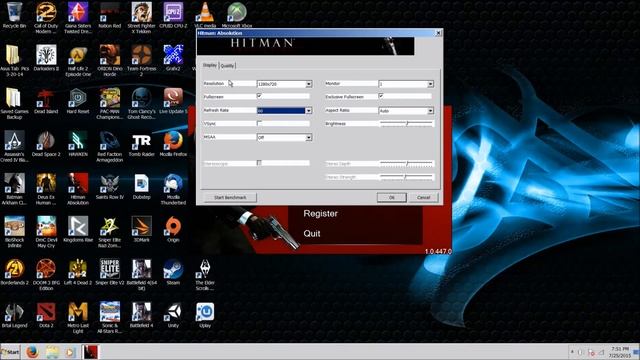Image resolution: width=640 pixels, height=360 pixels.
Task: Open the Uplay desktop shortcut
Action: tap(205, 314)
